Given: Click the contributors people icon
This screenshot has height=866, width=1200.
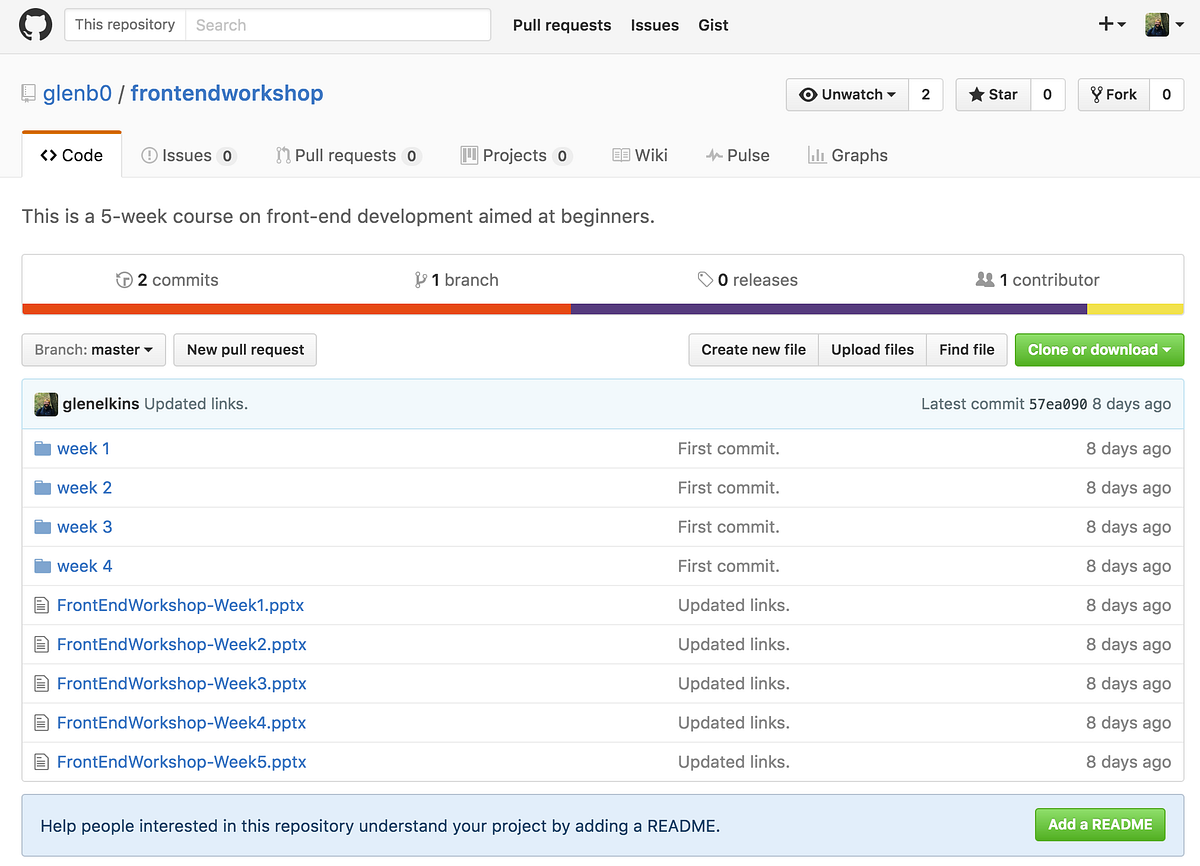Looking at the screenshot, I should coord(985,280).
